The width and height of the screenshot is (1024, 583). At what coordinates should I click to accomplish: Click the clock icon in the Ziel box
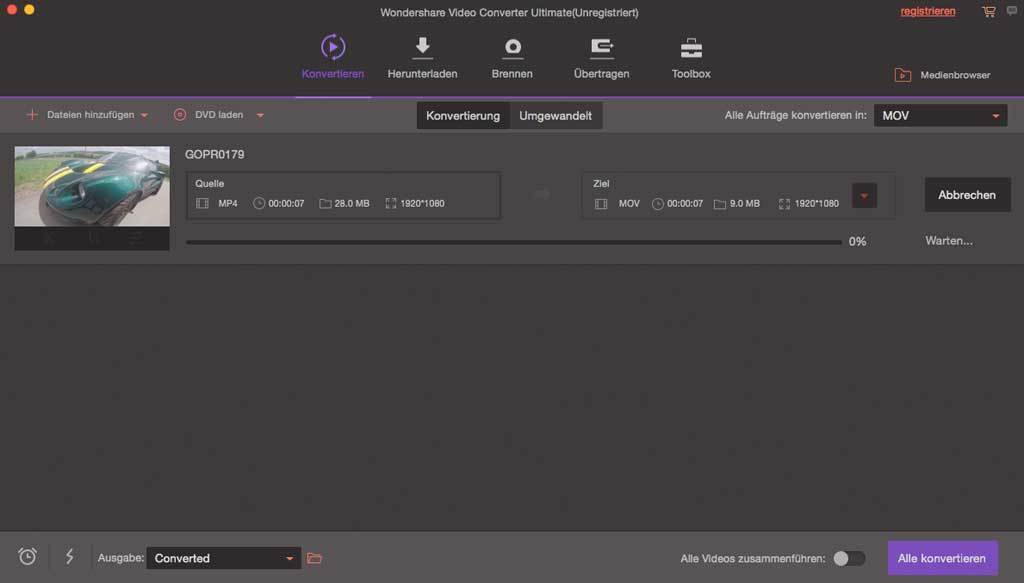tap(658, 204)
